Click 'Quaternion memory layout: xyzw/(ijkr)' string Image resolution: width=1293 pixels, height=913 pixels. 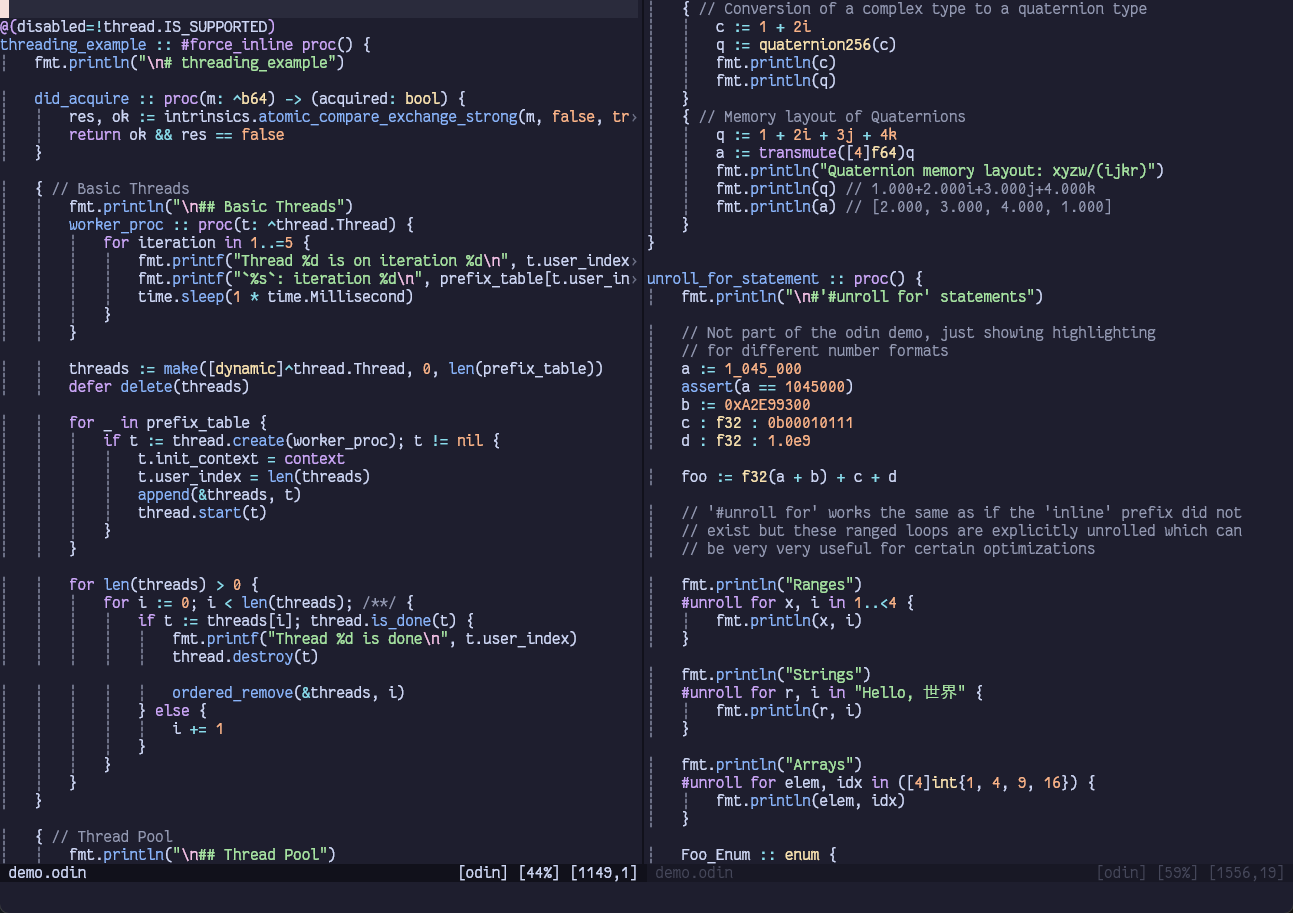987,171
